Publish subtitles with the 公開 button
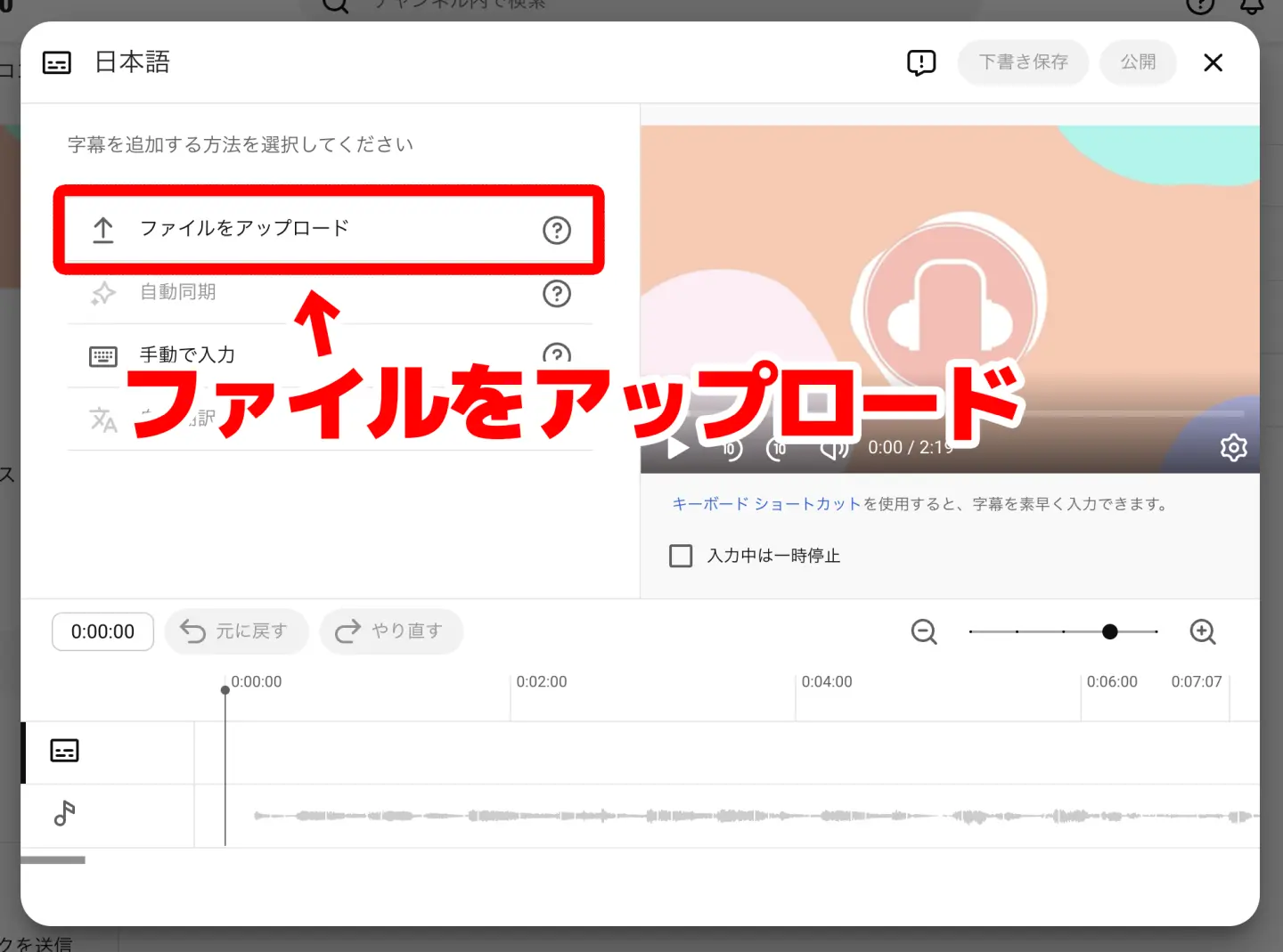The width and height of the screenshot is (1283, 952). tap(1138, 62)
